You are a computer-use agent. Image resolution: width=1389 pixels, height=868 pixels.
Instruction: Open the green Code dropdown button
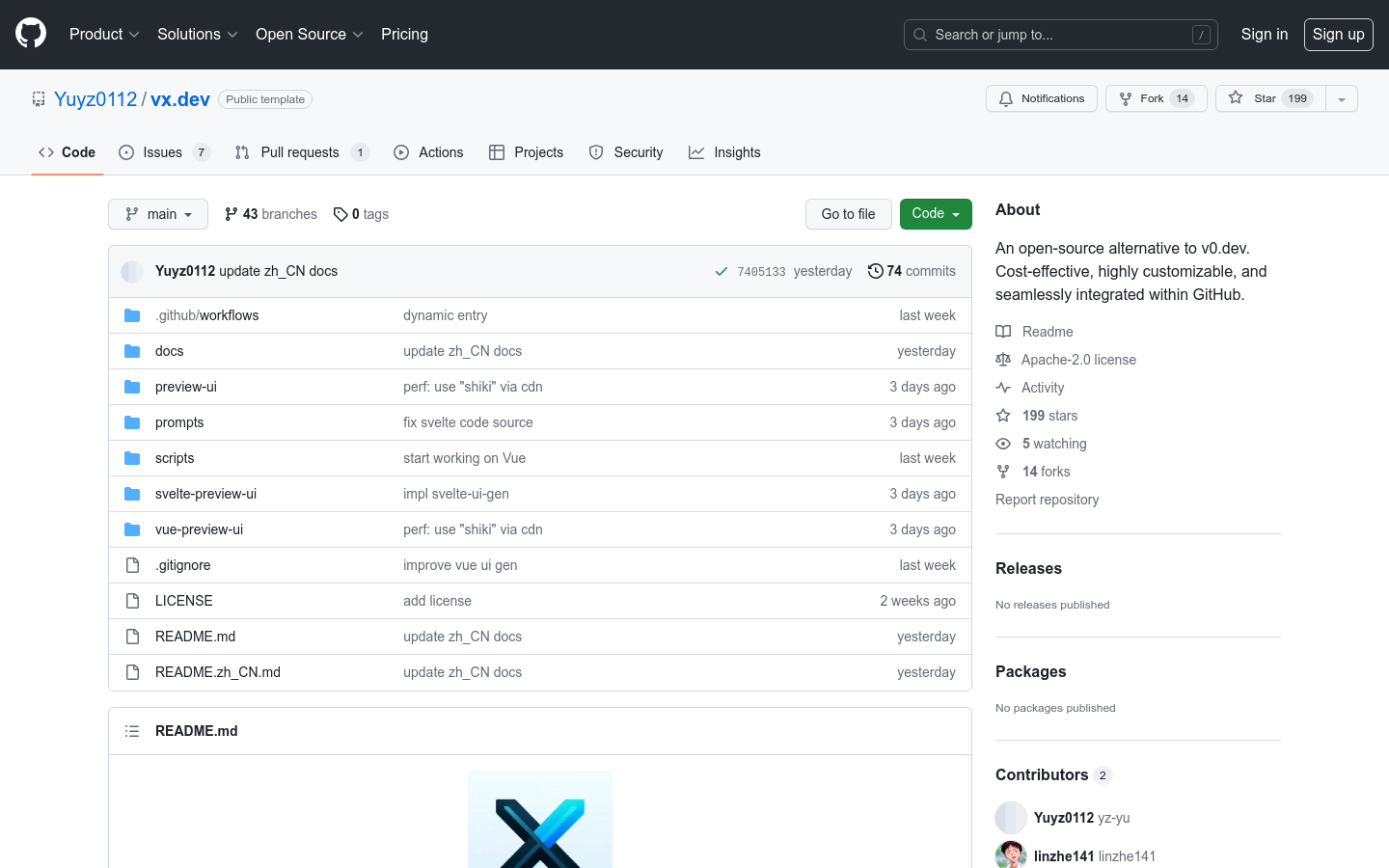tap(936, 214)
